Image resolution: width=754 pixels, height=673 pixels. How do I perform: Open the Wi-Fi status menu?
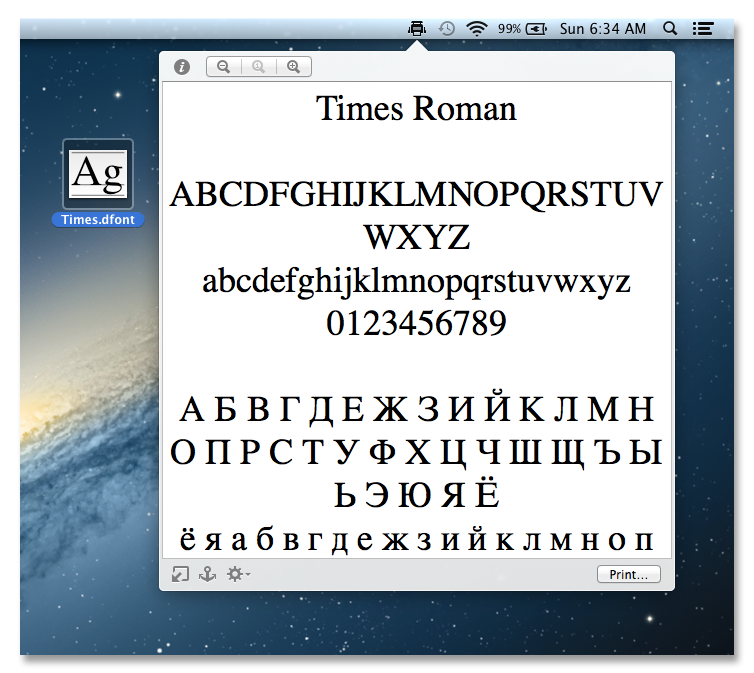click(477, 29)
